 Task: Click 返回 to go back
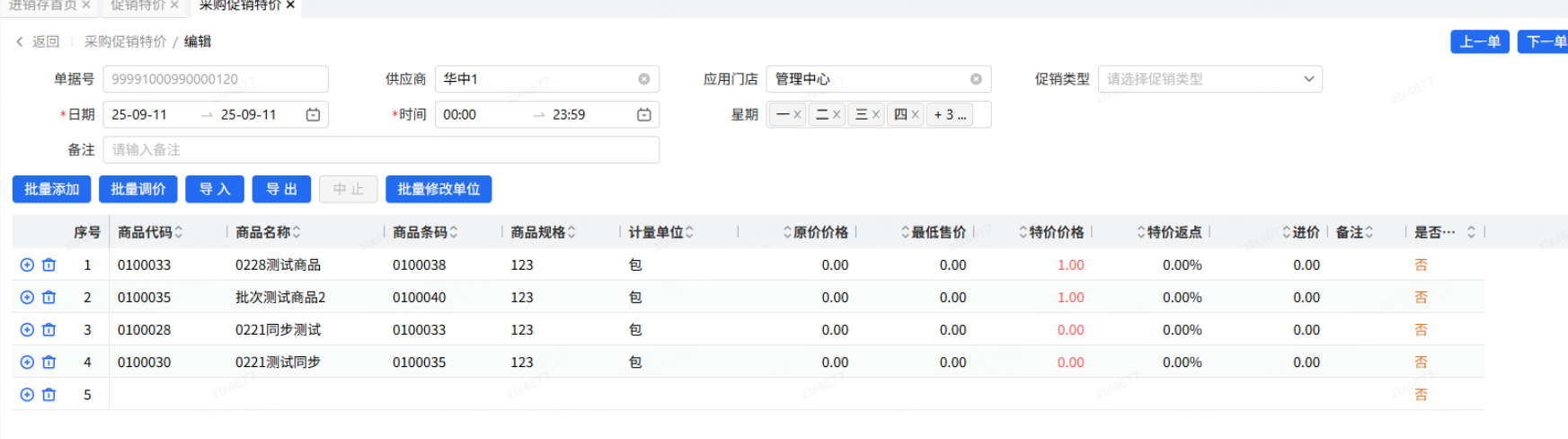pyautogui.click(x=38, y=41)
